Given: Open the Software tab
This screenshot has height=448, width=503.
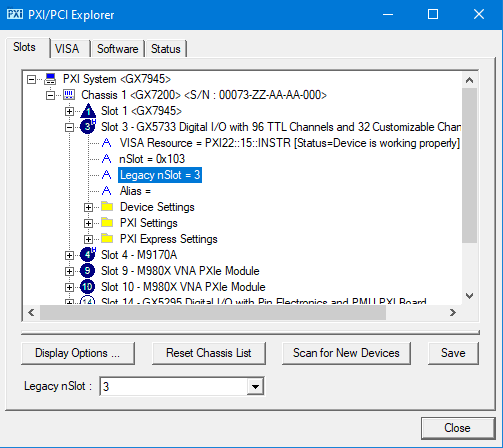Looking at the screenshot, I should click(x=118, y=49).
